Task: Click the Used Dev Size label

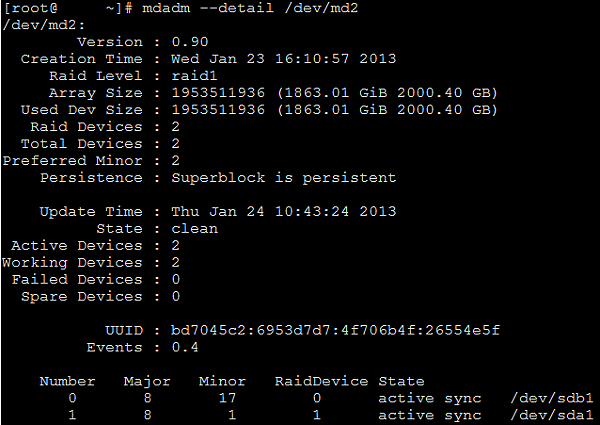Action: point(82,110)
